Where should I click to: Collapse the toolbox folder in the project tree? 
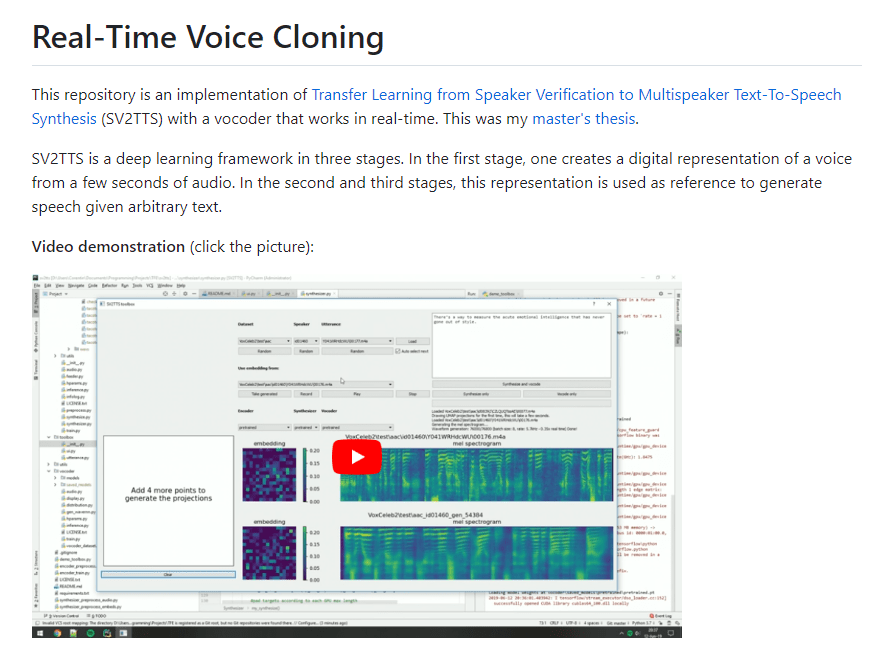(48, 437)
